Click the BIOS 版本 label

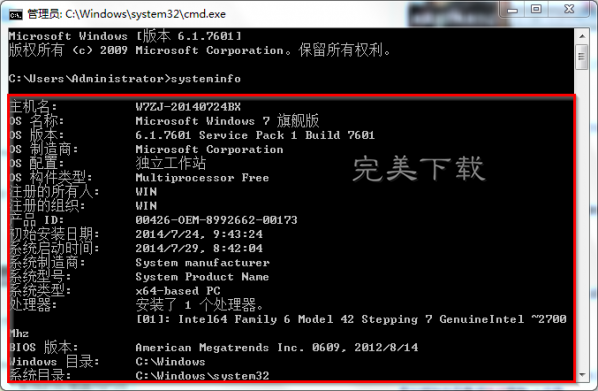(x=43, y=347)
